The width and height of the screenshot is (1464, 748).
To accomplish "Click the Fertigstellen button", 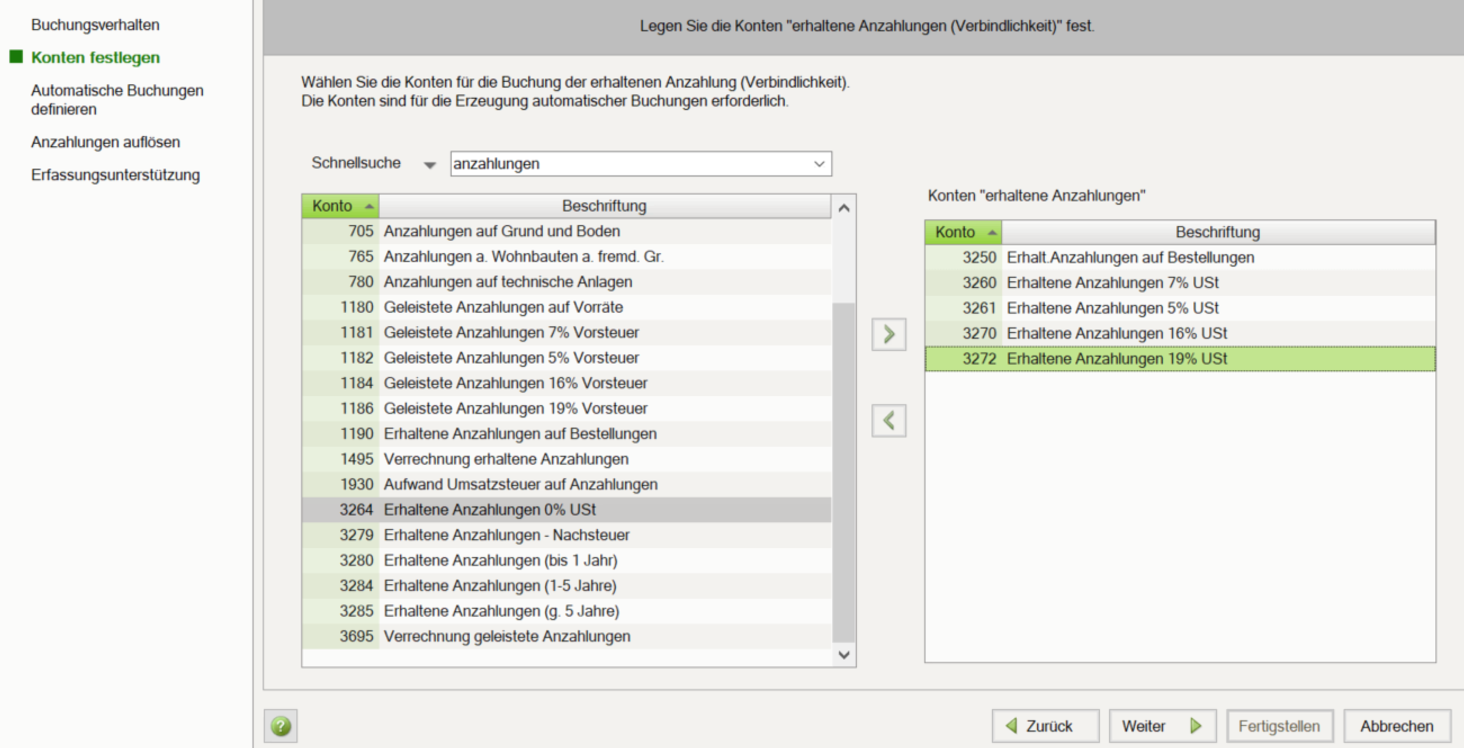I will (x=1279, y=725).
